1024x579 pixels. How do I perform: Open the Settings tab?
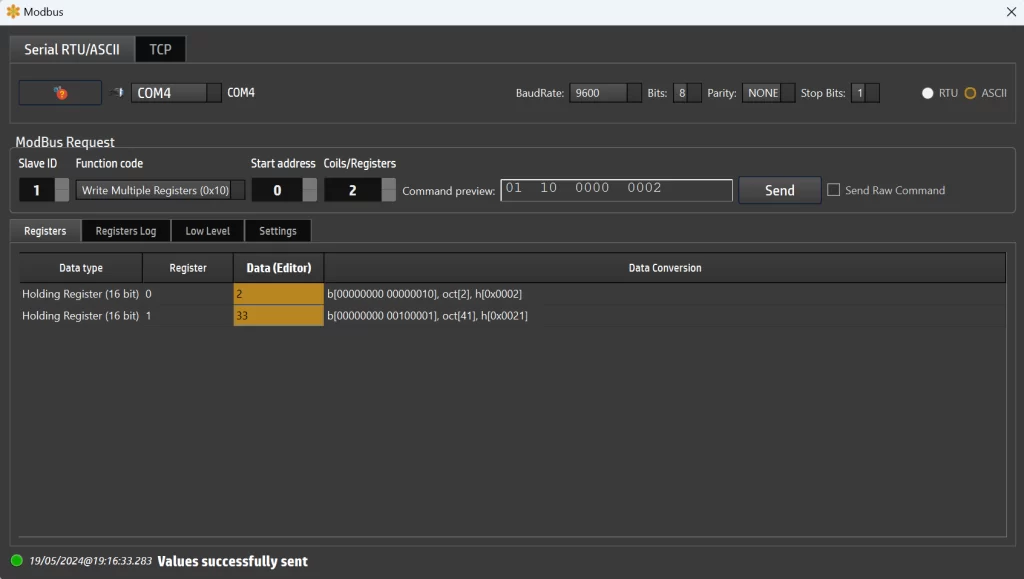click(x=278, y=230)
